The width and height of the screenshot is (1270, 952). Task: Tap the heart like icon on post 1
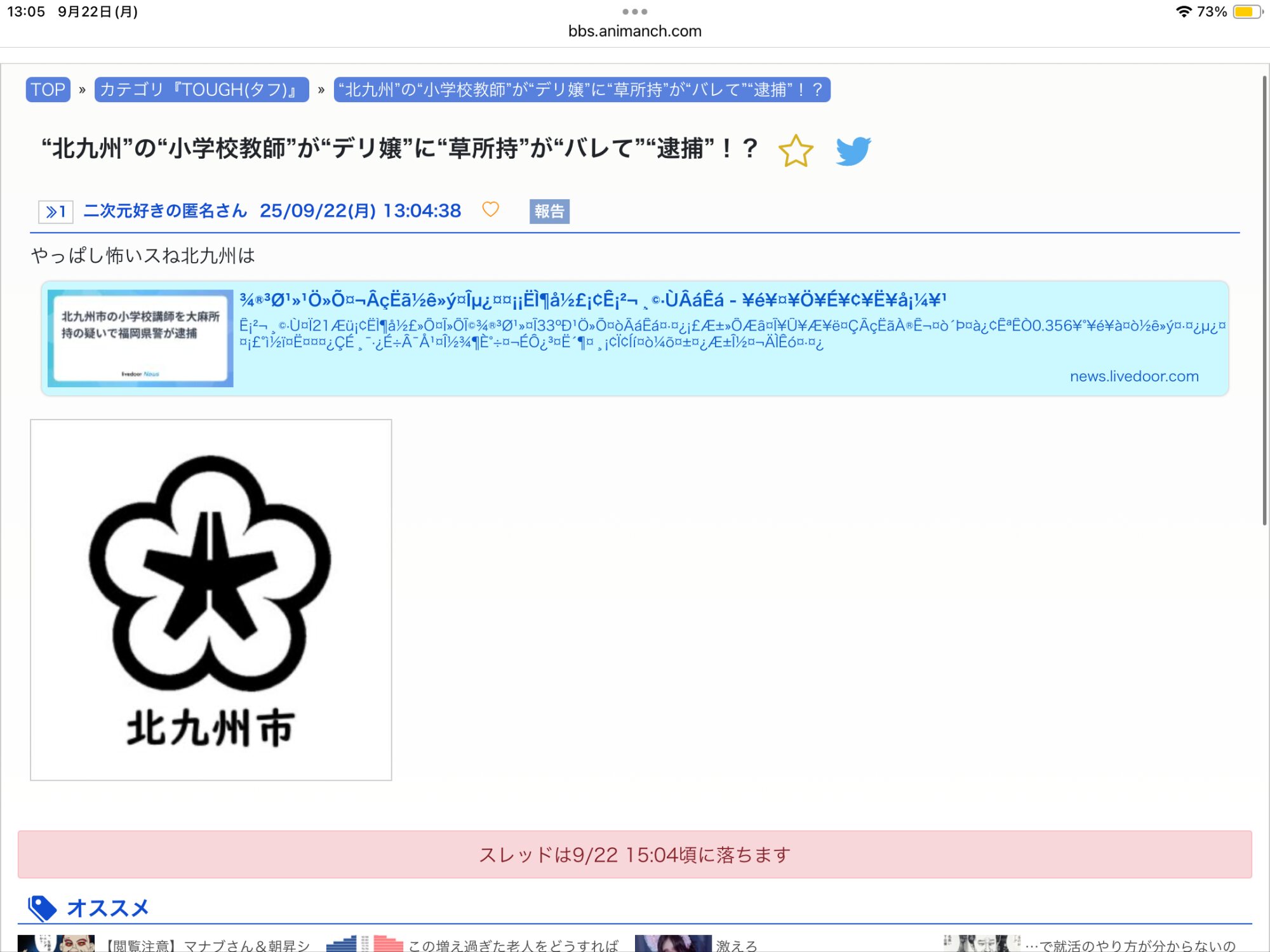tap(490, 209)
